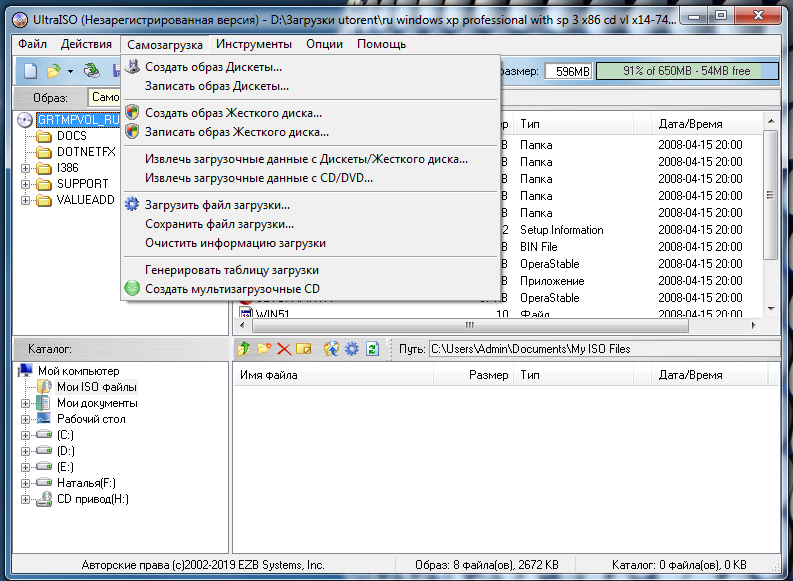Choose Очистить информацию загрузки entry
The height and width of the screenshot is (581, 793).
311,243
